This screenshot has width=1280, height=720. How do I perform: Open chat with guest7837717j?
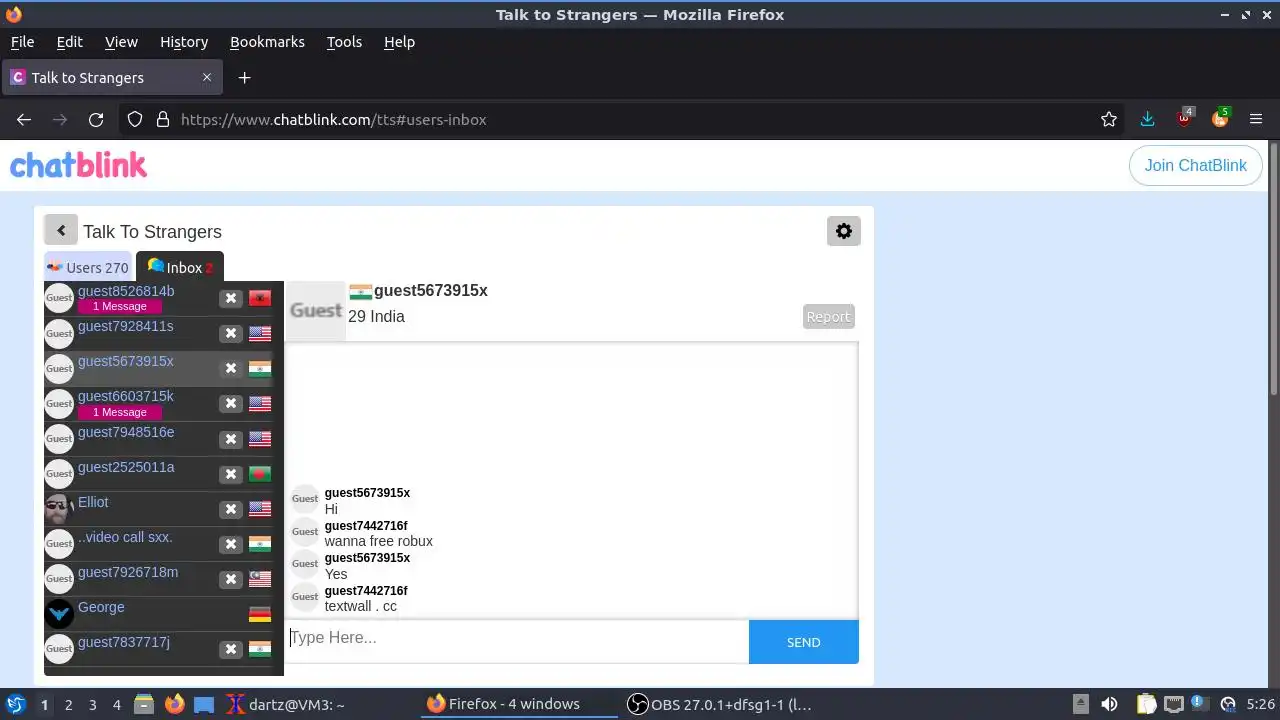pos(124,642)
